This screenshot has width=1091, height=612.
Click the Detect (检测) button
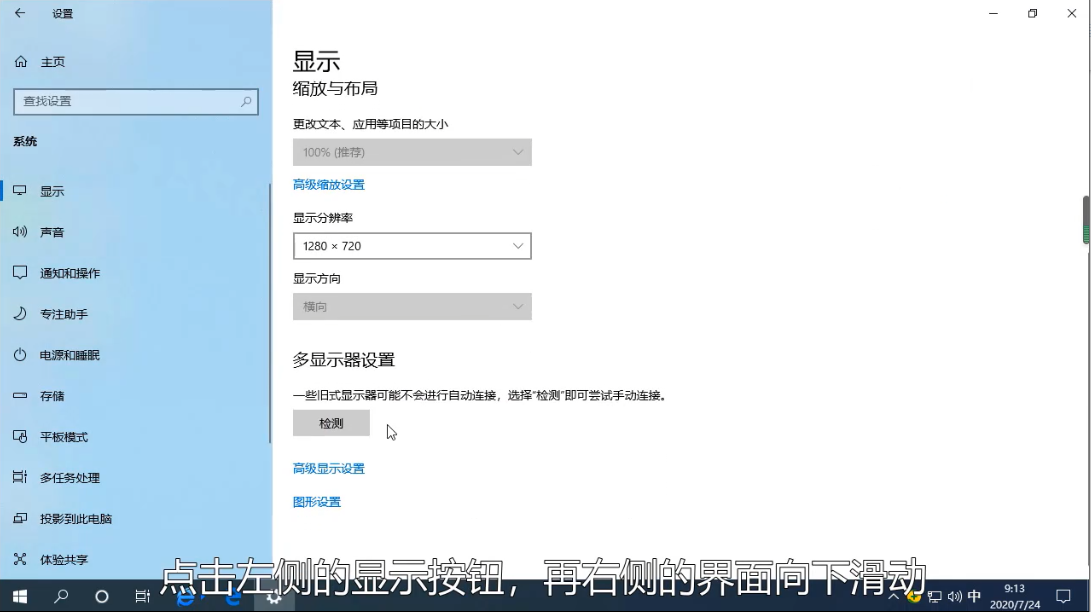tap(331, 422)
